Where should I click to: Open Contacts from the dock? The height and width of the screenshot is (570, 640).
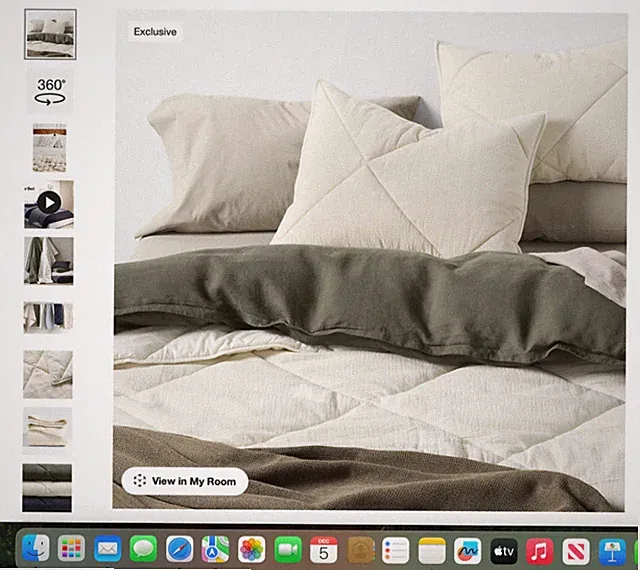[x=360, y=550]
